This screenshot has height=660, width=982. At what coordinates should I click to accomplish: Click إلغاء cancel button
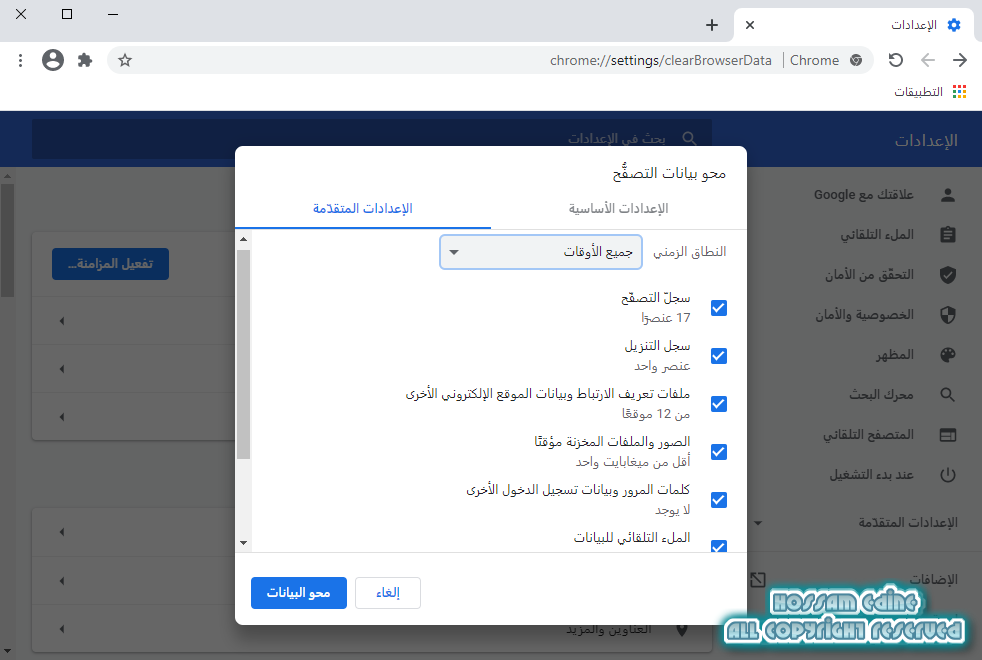coord(388,593)
